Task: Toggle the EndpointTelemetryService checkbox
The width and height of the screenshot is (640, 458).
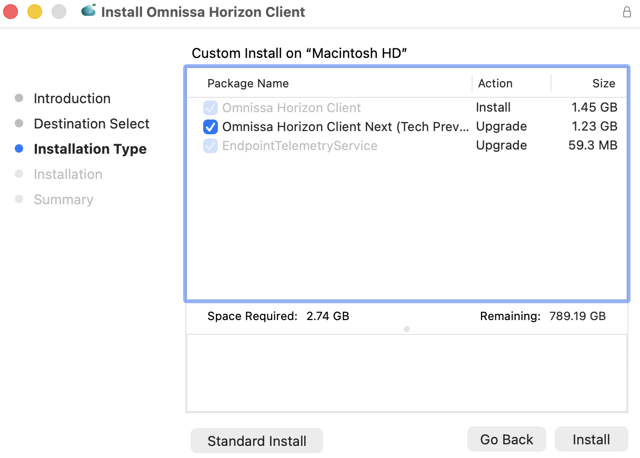Action: click(210, 146)
